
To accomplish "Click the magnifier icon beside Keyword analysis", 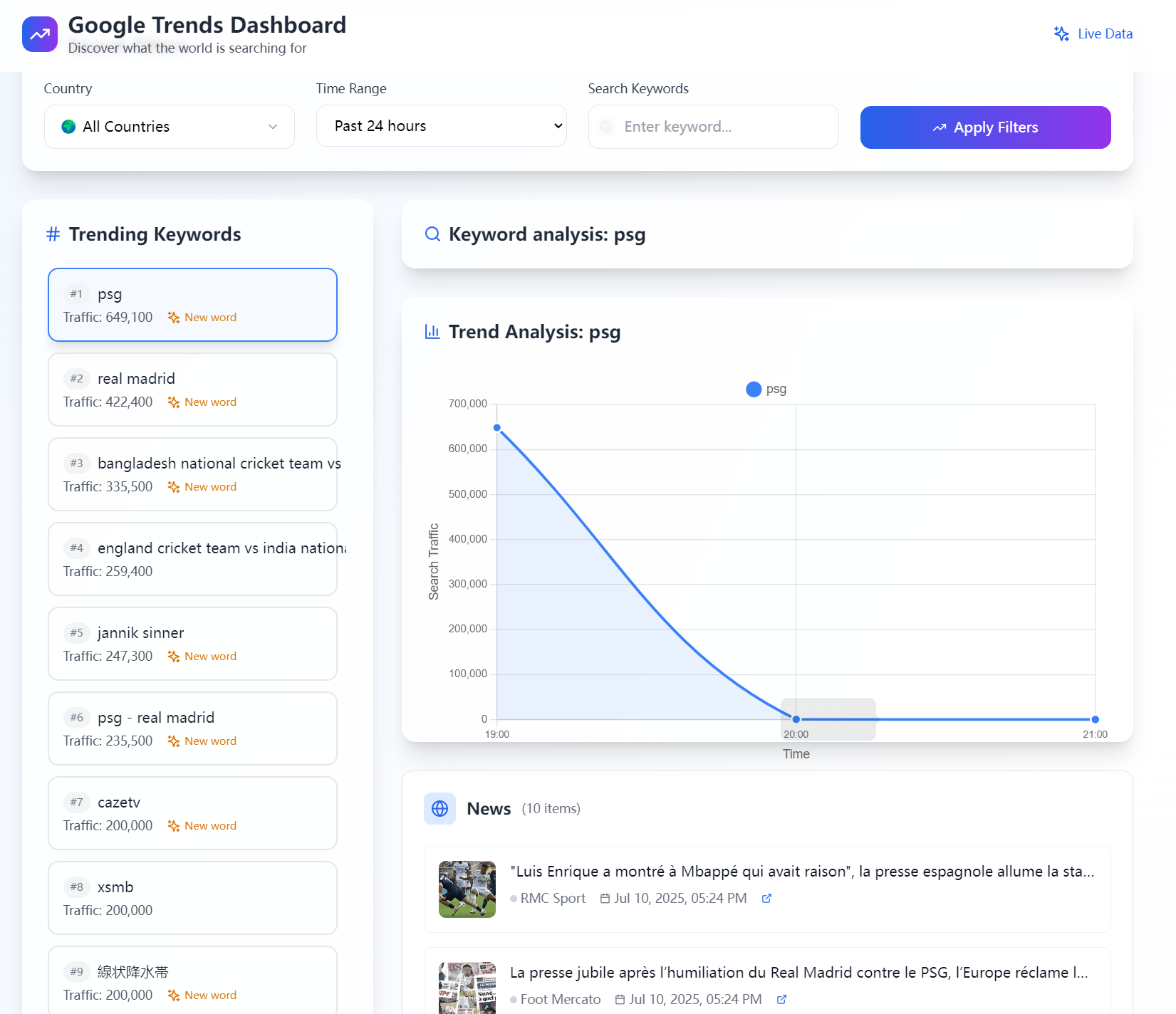I will tap(432, 234).
